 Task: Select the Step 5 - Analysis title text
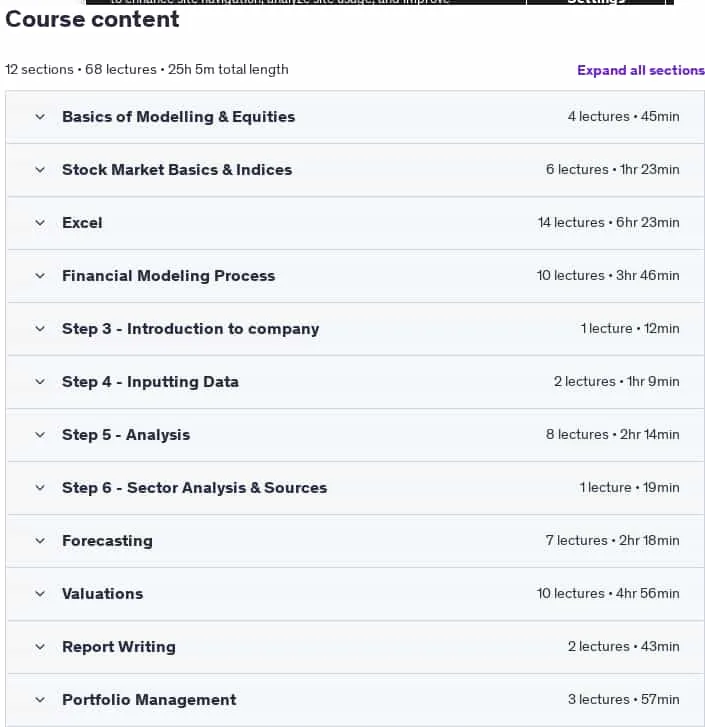pos(126,435)
